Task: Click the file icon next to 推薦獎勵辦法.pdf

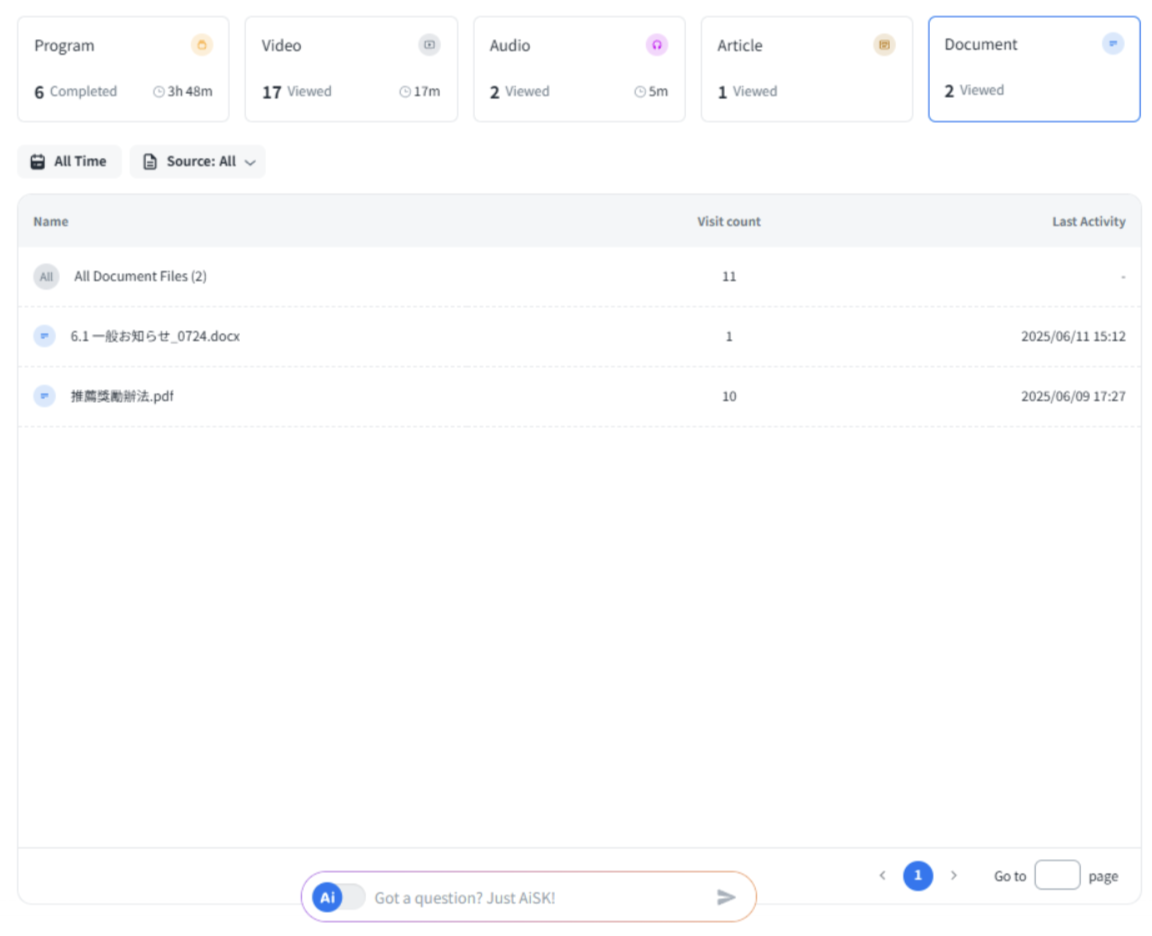Action: (x=44, y=396)
